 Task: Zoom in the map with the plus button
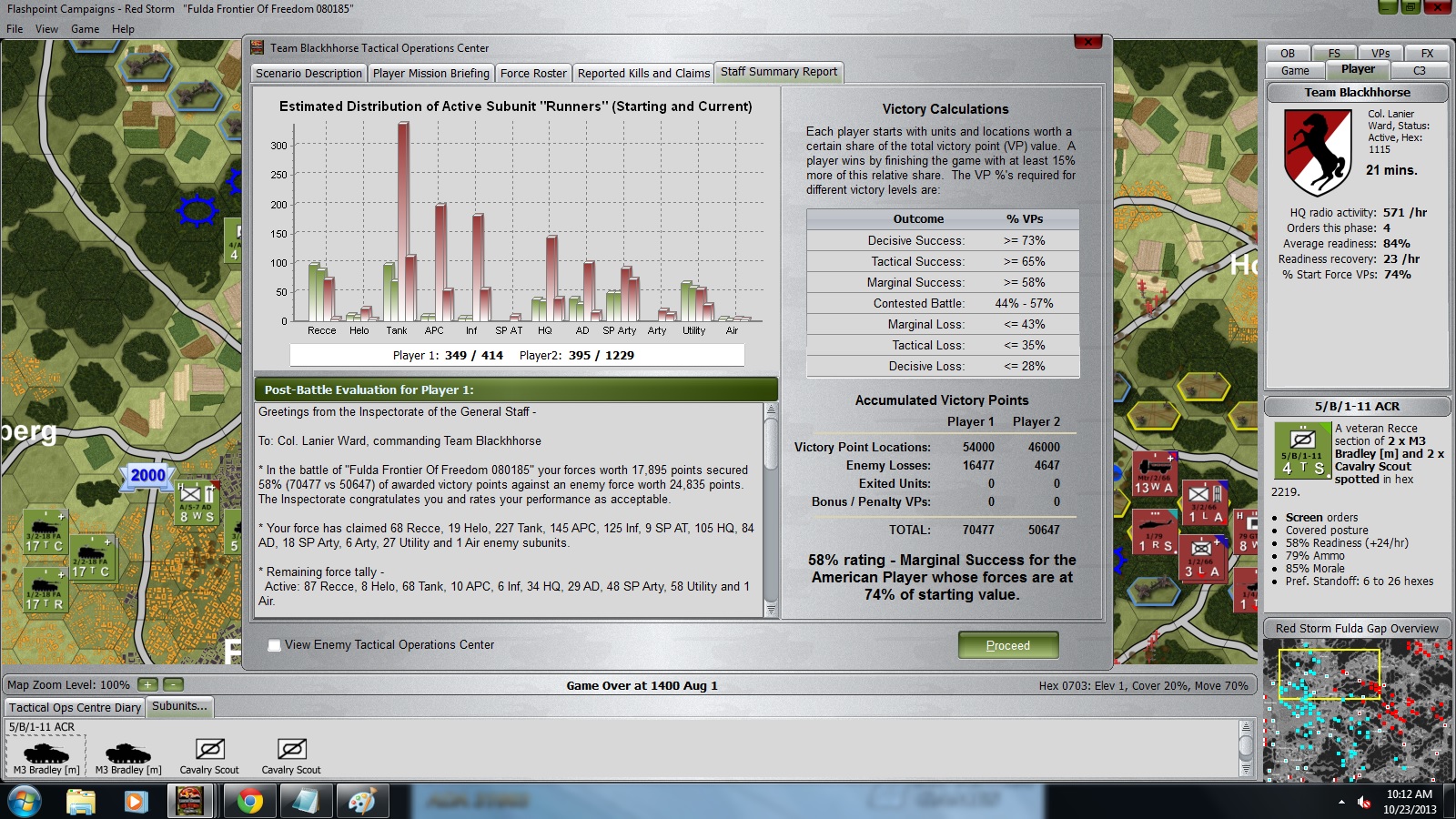(x=147, y=684)
